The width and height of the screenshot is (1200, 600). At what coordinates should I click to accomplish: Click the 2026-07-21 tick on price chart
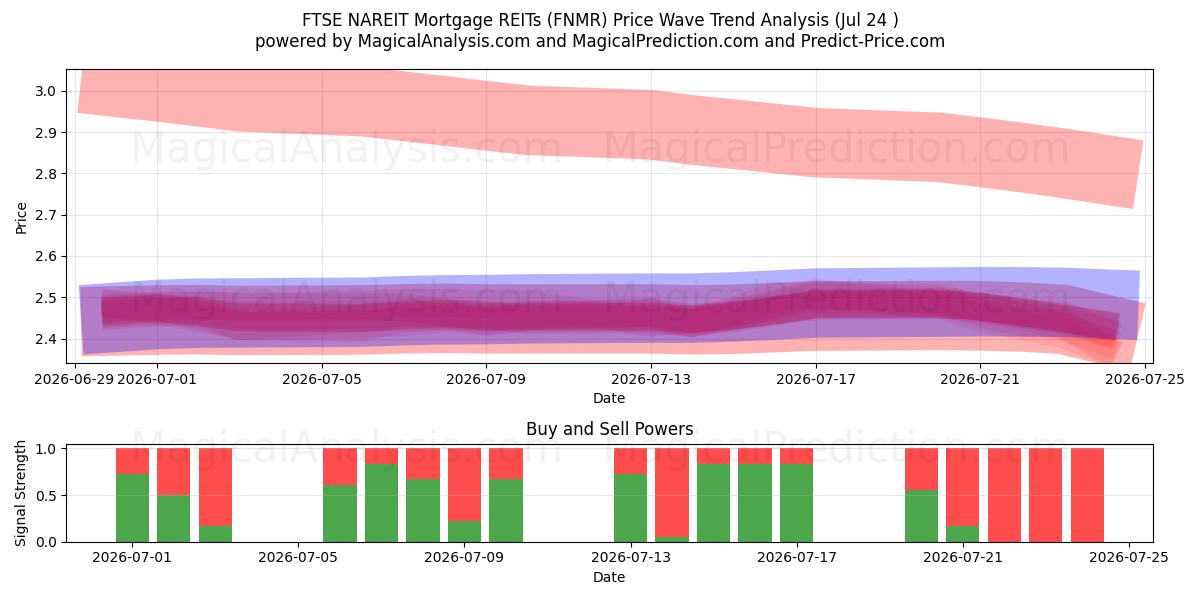point(980,379)
